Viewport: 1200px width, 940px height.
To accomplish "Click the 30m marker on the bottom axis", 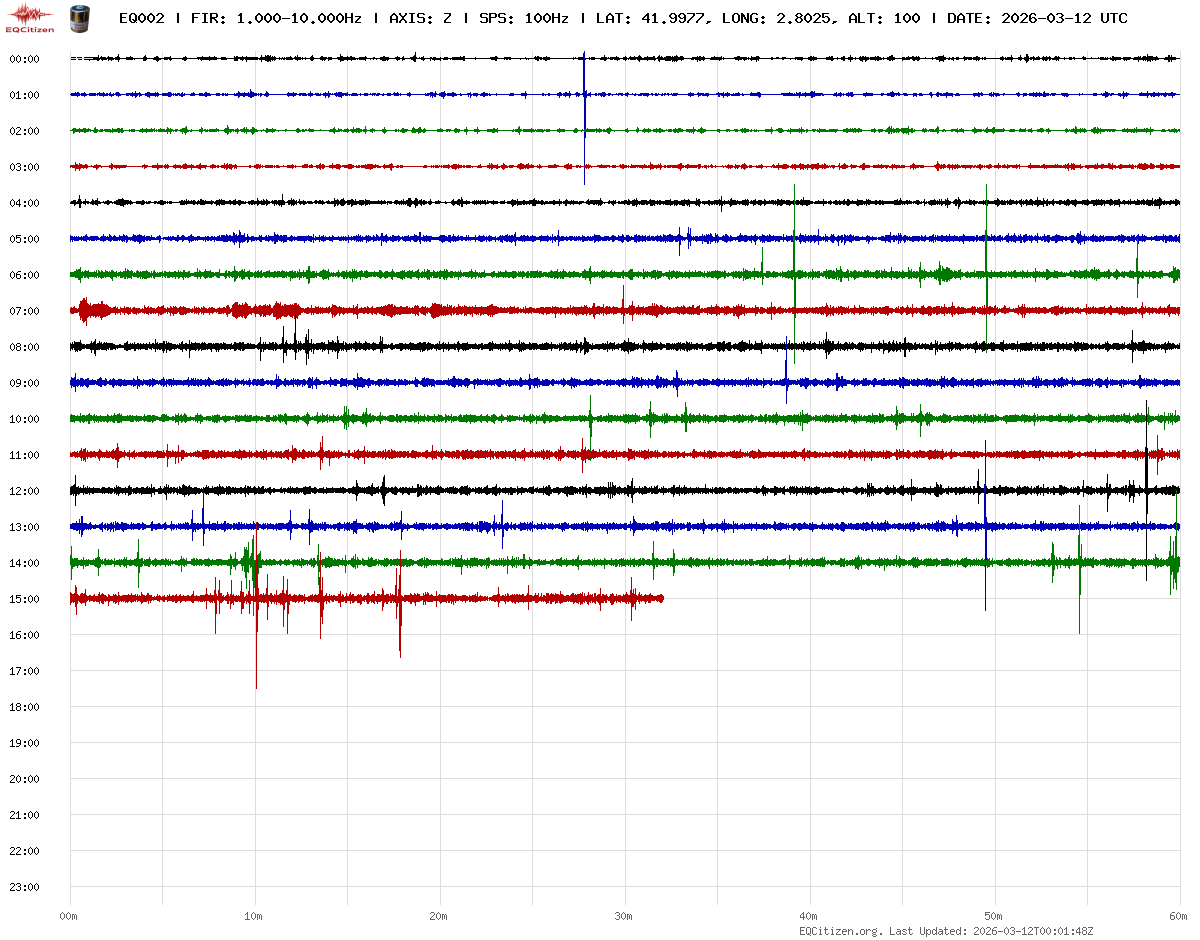I will coord(624,916).
